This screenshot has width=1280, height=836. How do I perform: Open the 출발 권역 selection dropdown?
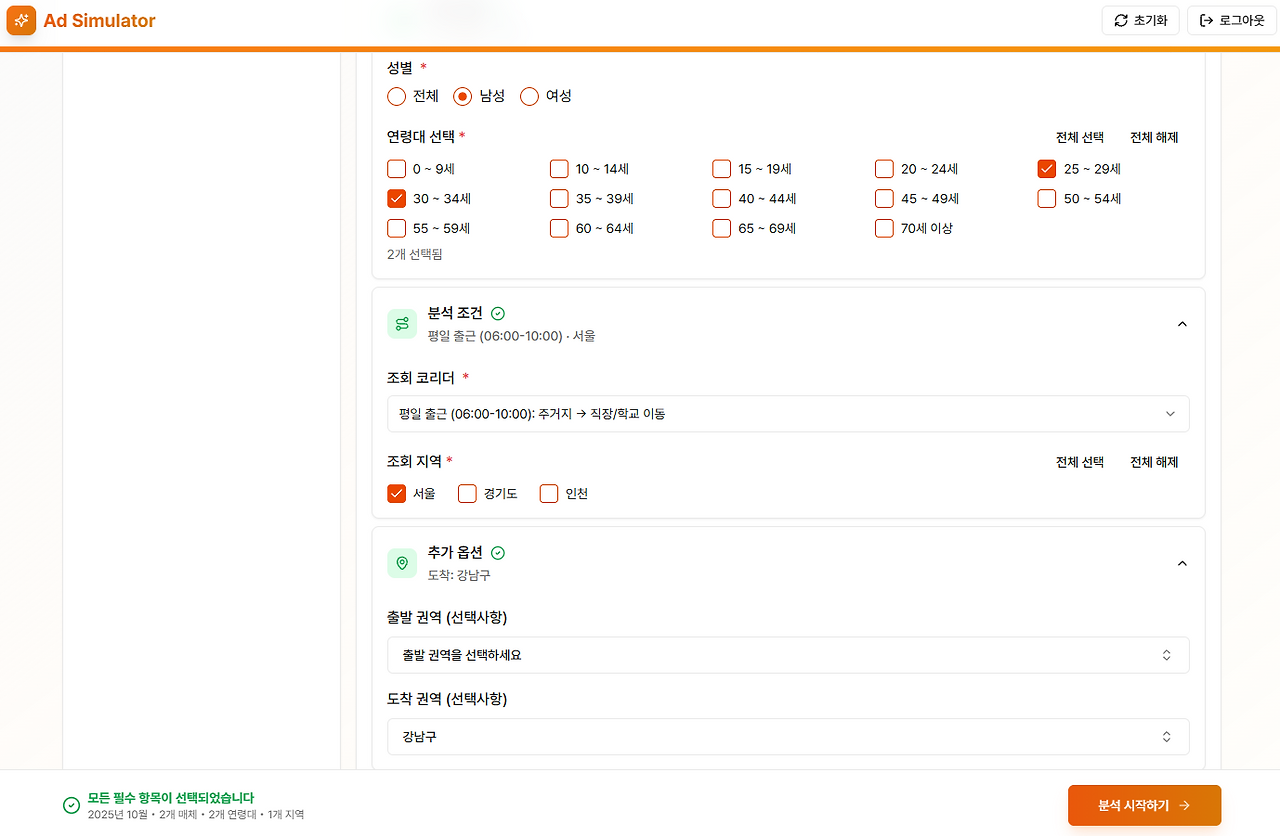(788, 655)
